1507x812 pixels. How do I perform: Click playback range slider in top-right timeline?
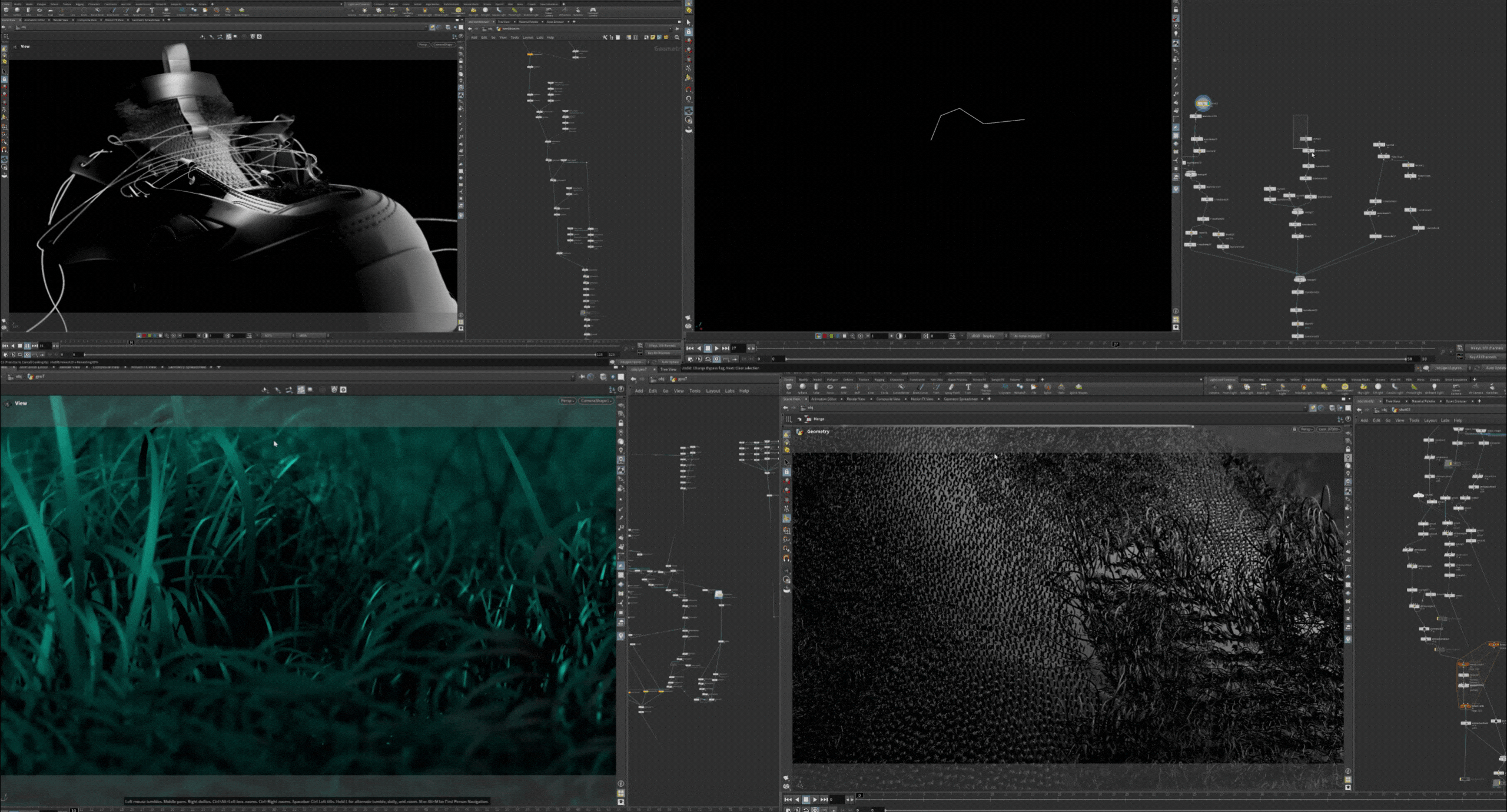tap(1095, 359)
